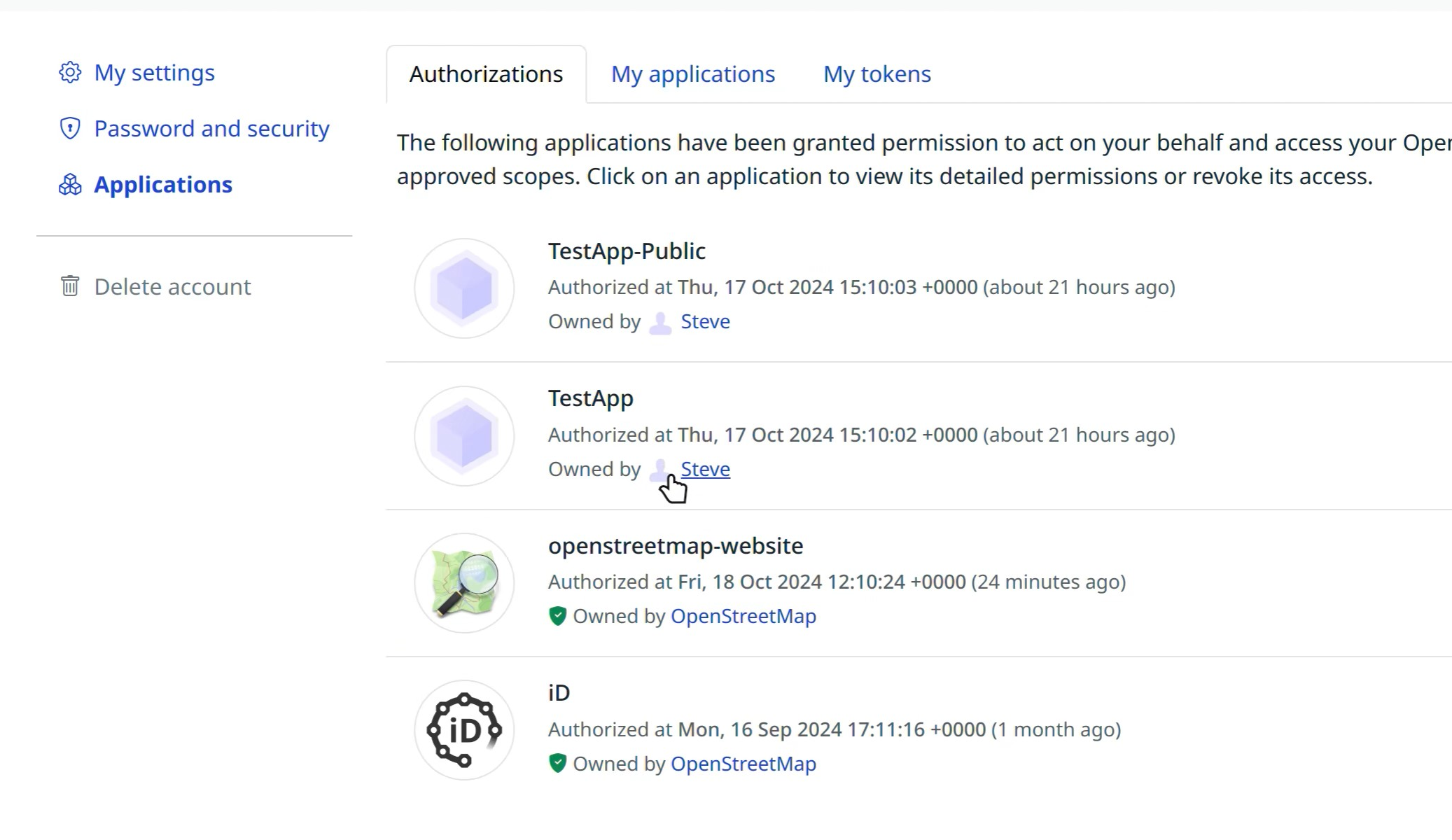This screenshot has height=840, width=1452.
Task: Click Steve's avatar under TestApp-Public
Action: pyautogui.click(x=660, y=323)
